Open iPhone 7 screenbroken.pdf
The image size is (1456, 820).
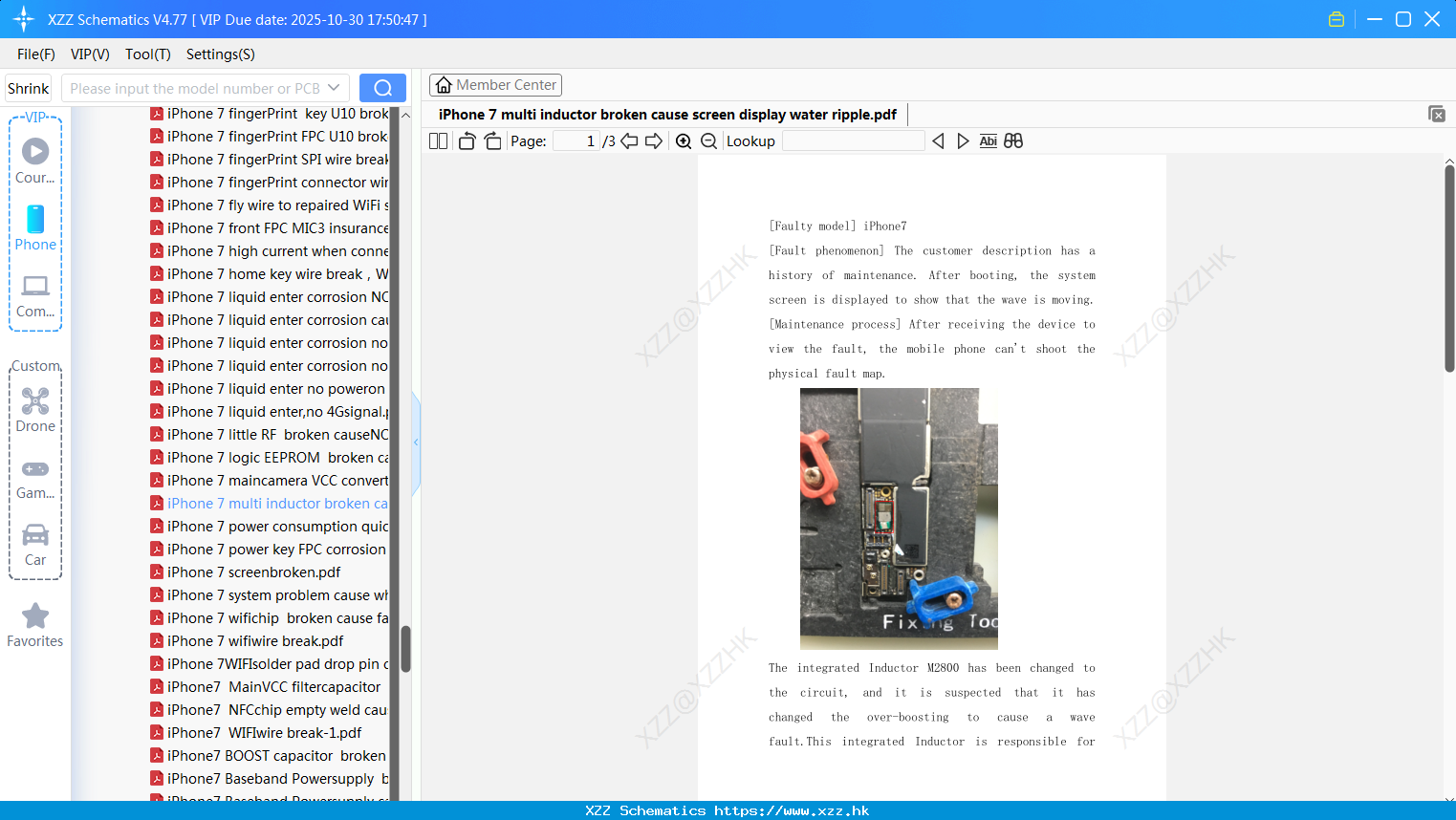click(x=246, y=572)
